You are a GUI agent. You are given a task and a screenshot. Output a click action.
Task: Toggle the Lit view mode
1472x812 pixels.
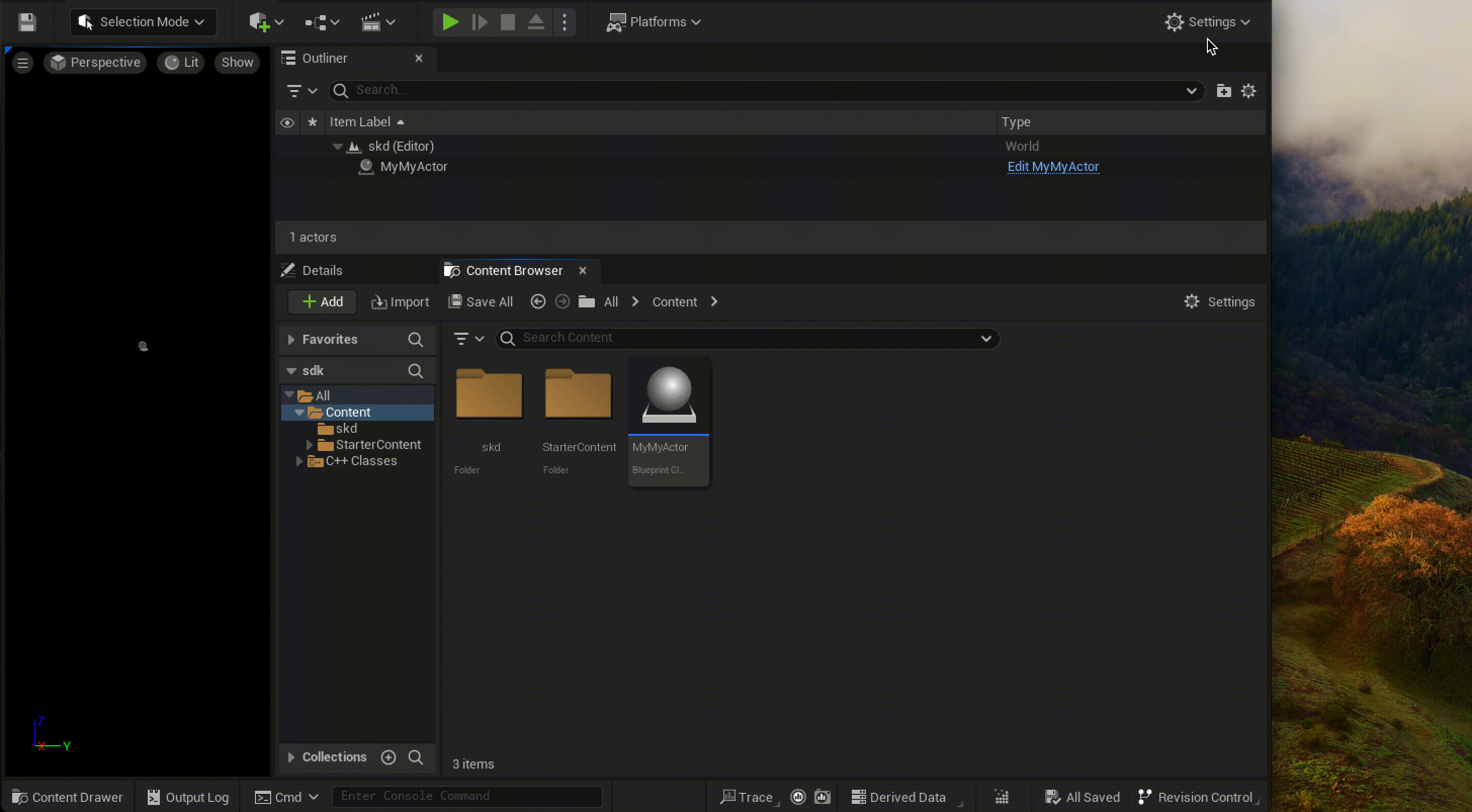pos(181,62)
